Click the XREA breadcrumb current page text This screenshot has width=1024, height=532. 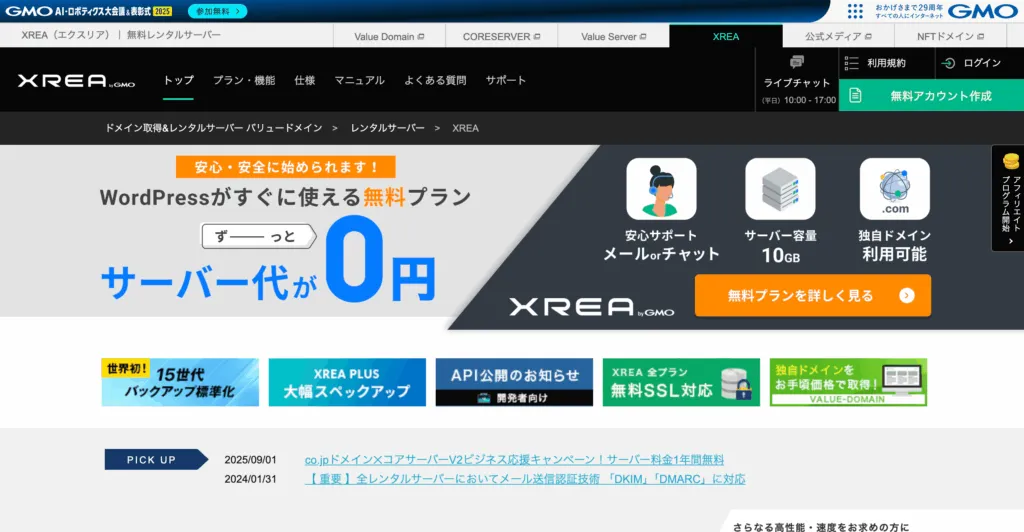(466, 128)
